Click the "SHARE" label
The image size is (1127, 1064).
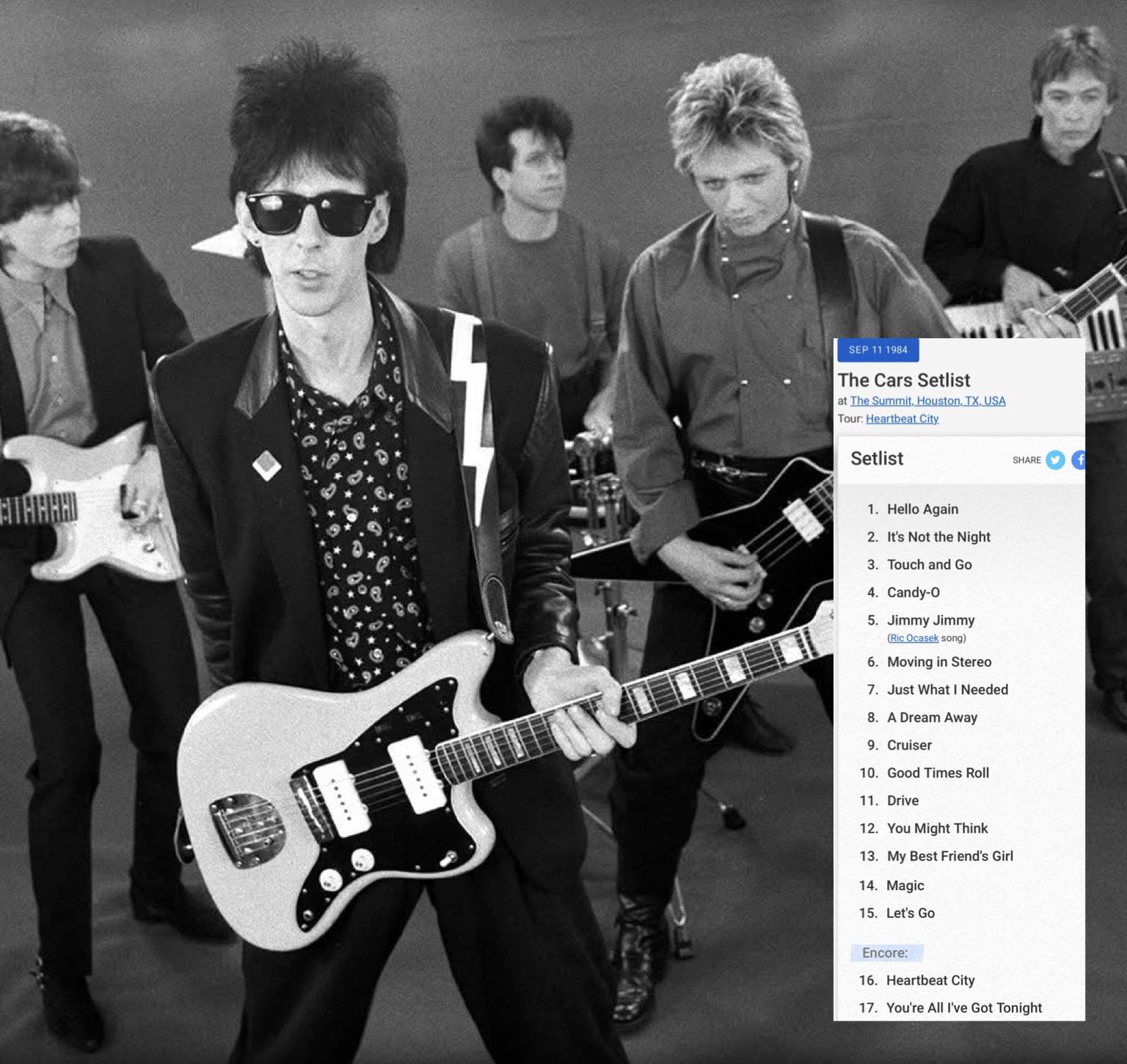click(1026, 460)
